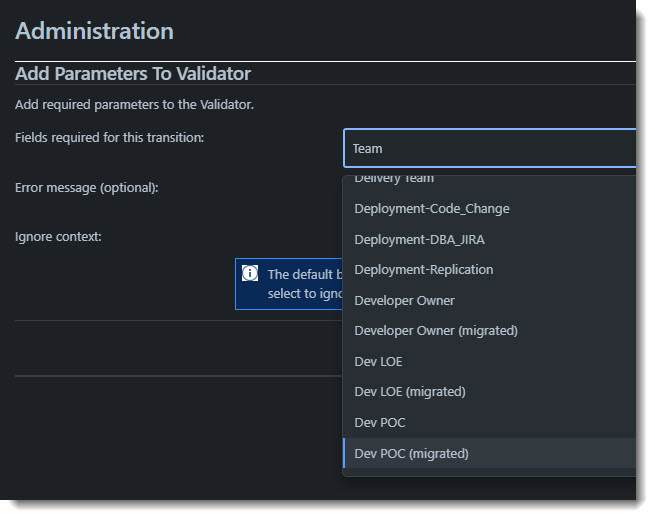Click 'Add required parameters to the Validator' text
Screen dimensions: 655x519
pyautogui.click(x=134, y=104)
